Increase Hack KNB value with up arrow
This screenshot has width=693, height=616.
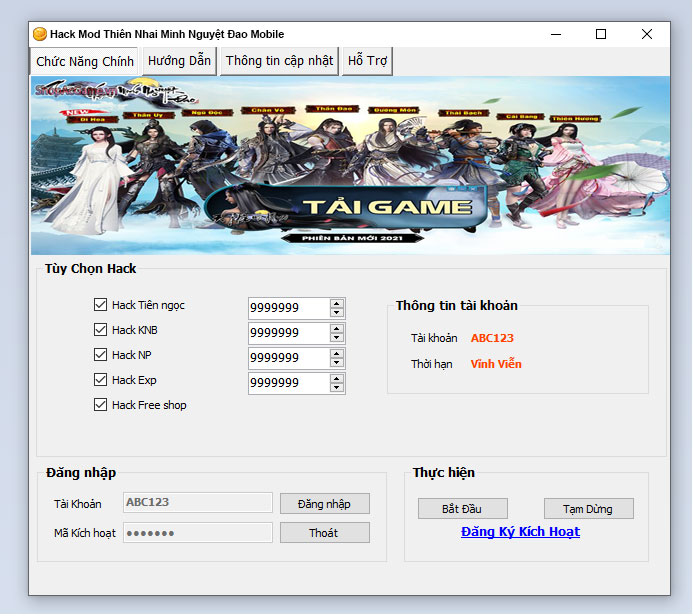tap(337, 329)
